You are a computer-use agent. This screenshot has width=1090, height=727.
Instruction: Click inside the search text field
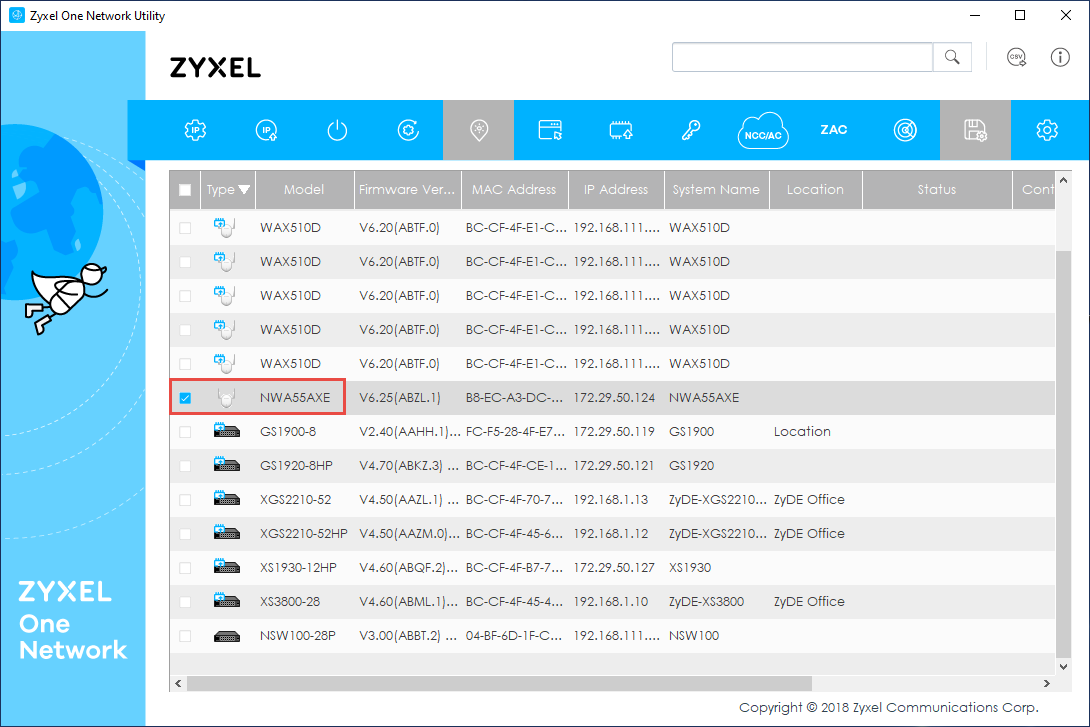click(x=802, y=57)
